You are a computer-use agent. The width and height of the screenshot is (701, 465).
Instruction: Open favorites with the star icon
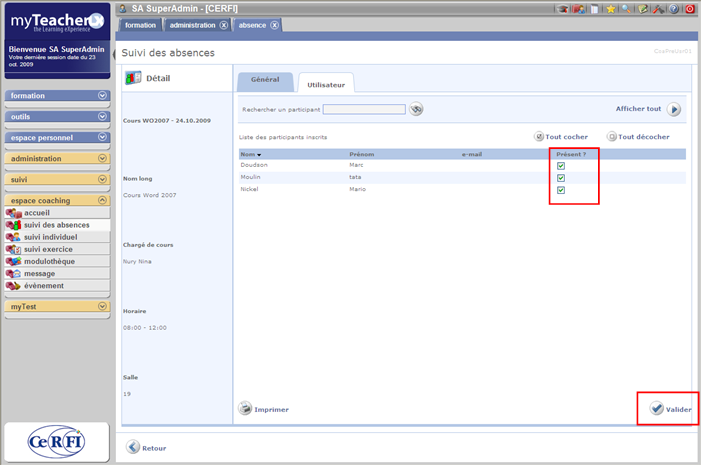tap(610, 8)
